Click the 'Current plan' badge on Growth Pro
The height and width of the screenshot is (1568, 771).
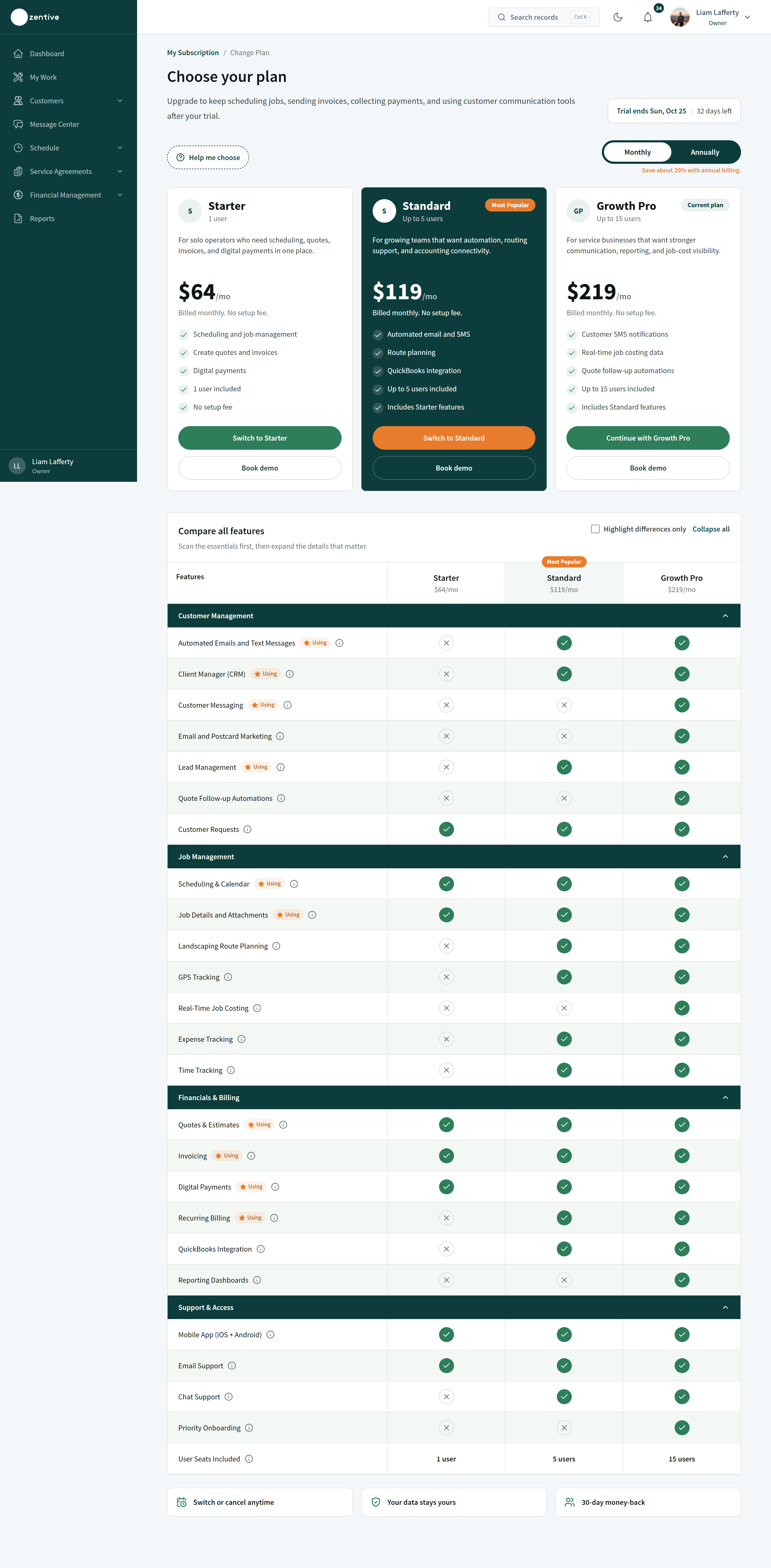[x=705, y=205]
